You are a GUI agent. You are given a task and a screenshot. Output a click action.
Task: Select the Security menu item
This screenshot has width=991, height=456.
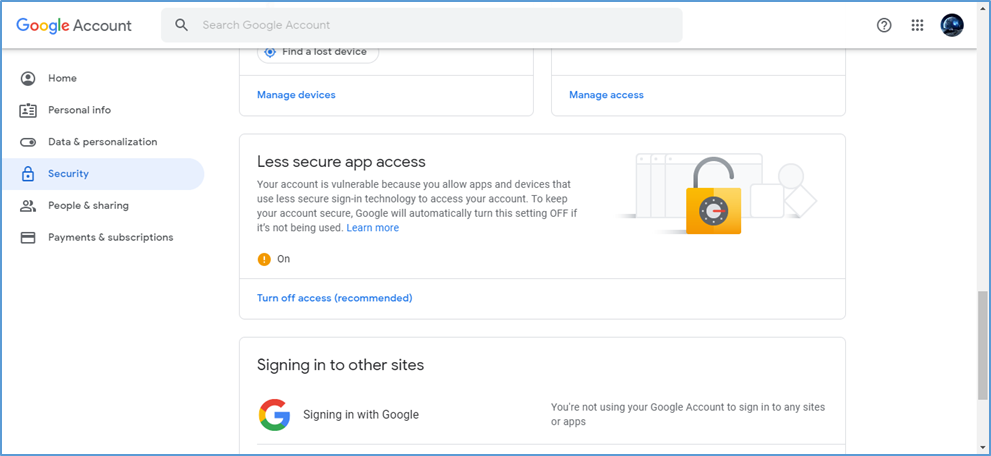(68, 174)
